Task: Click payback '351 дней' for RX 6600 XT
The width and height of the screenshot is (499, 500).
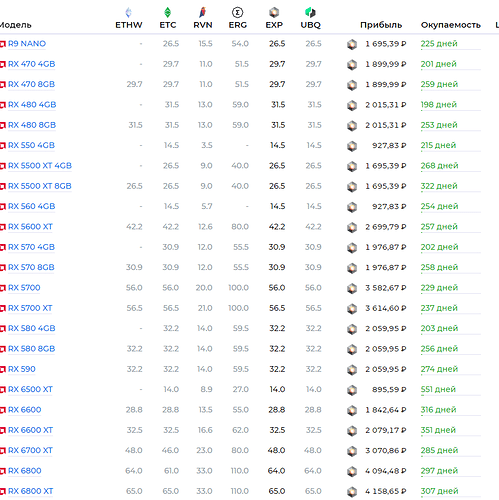Action: click(438, 430)
